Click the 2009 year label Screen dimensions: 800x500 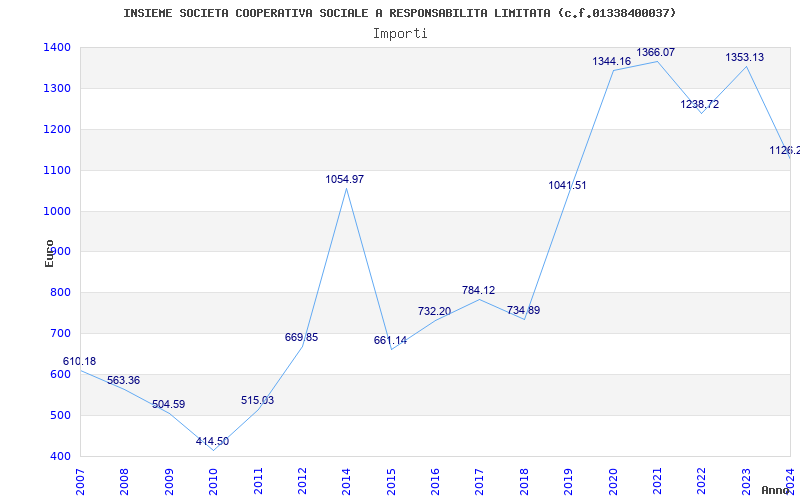pyautogui.click(x=169, y=481)
